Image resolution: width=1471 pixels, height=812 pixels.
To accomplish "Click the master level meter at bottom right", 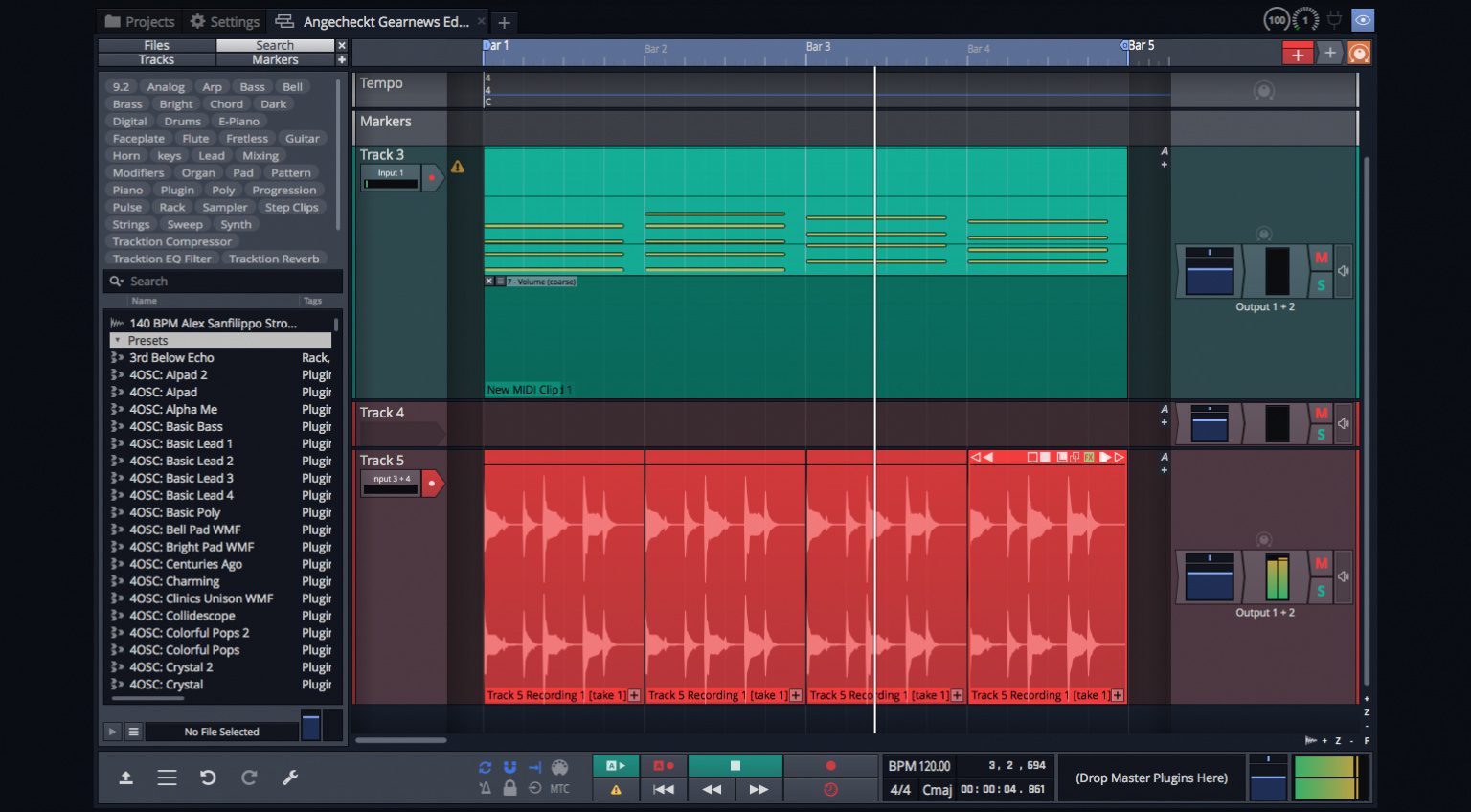I will pyautogui.click(x=1329, y=777).
